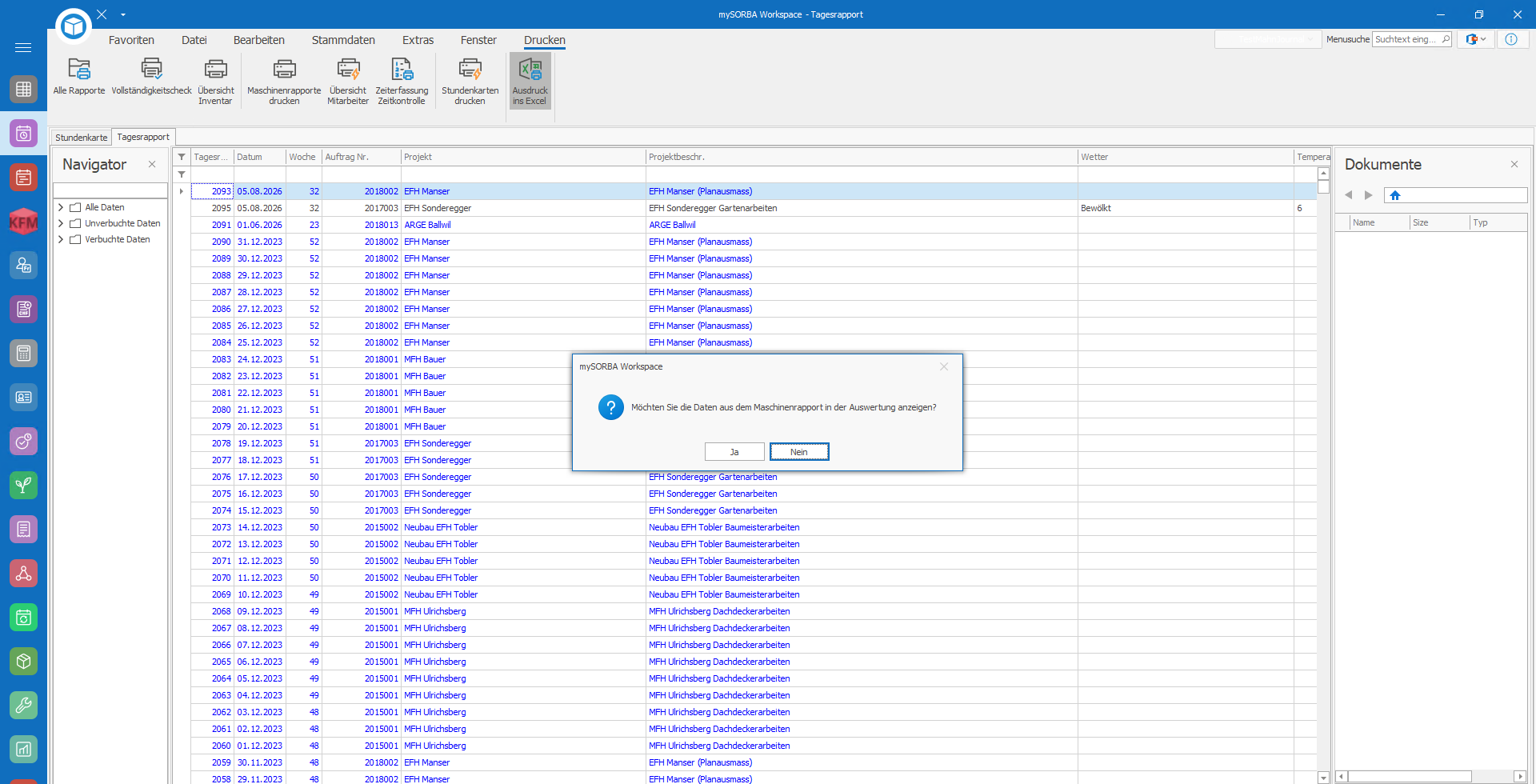Open the Datei menu
Image resolution: width=1536 pixels, height=784 pixels.
(x=194, y=40)
